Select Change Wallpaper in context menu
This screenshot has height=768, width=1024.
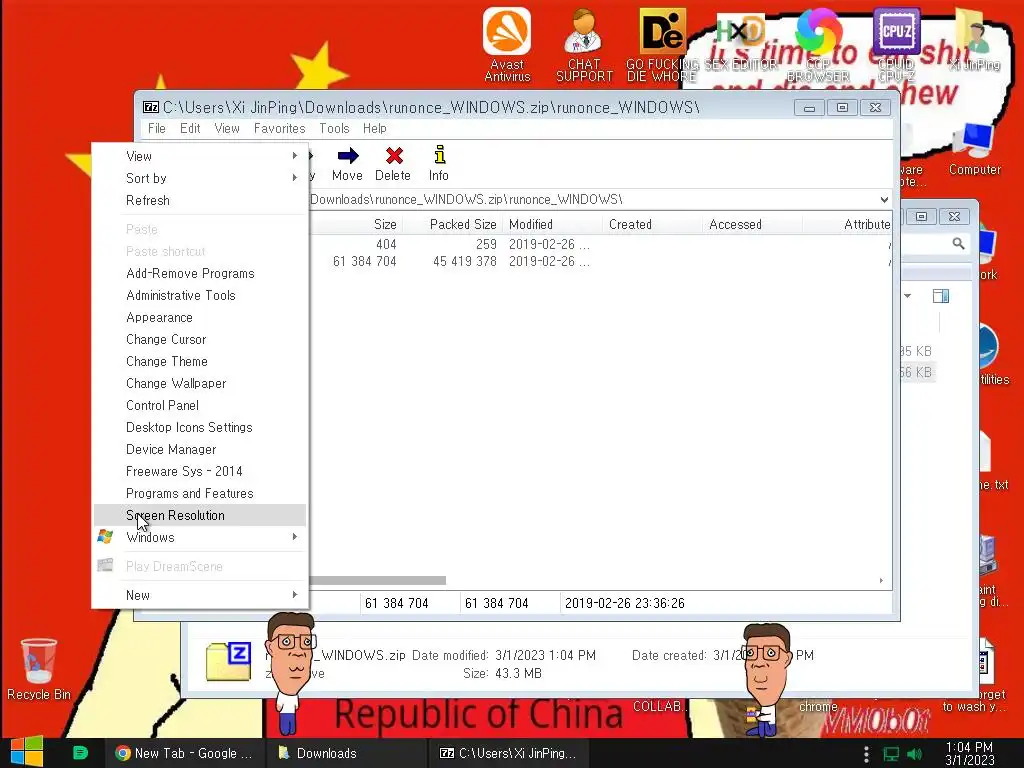[199, 383]
